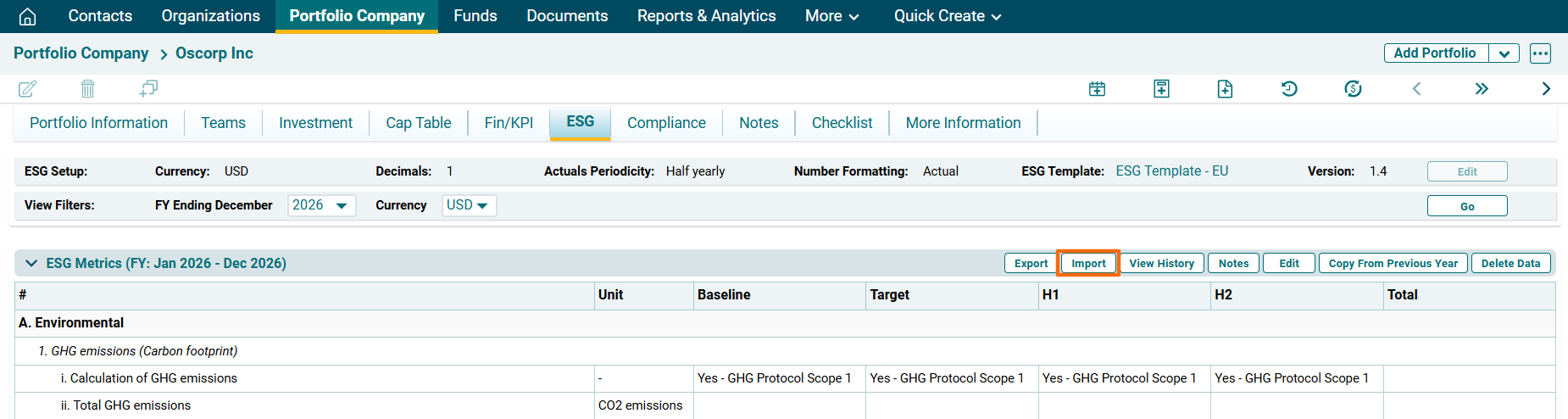Open the FY Ending December year dropdown

tap(321, 205)
